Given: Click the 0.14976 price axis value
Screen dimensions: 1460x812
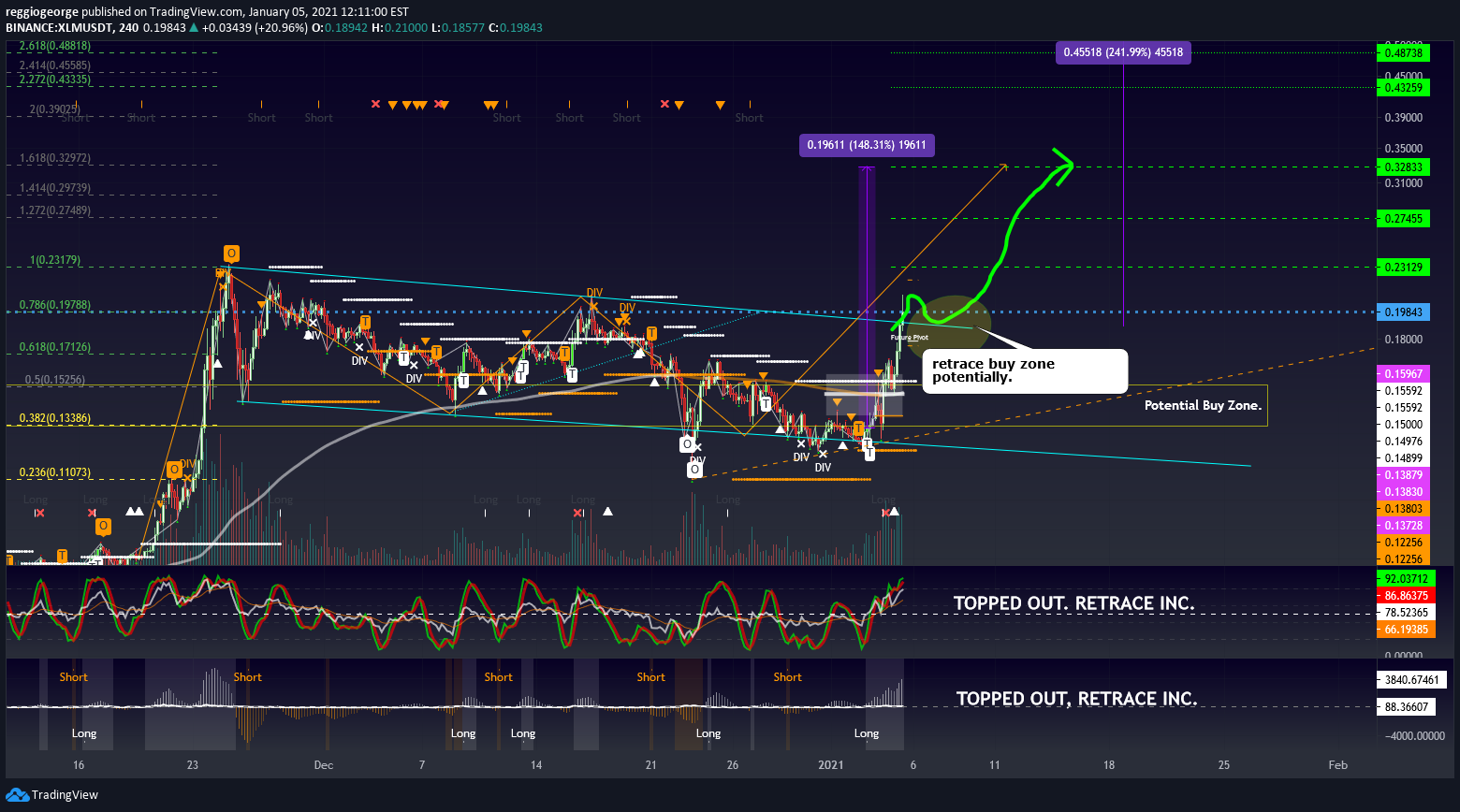Looking at the screenshot, I should [1404, 442].
